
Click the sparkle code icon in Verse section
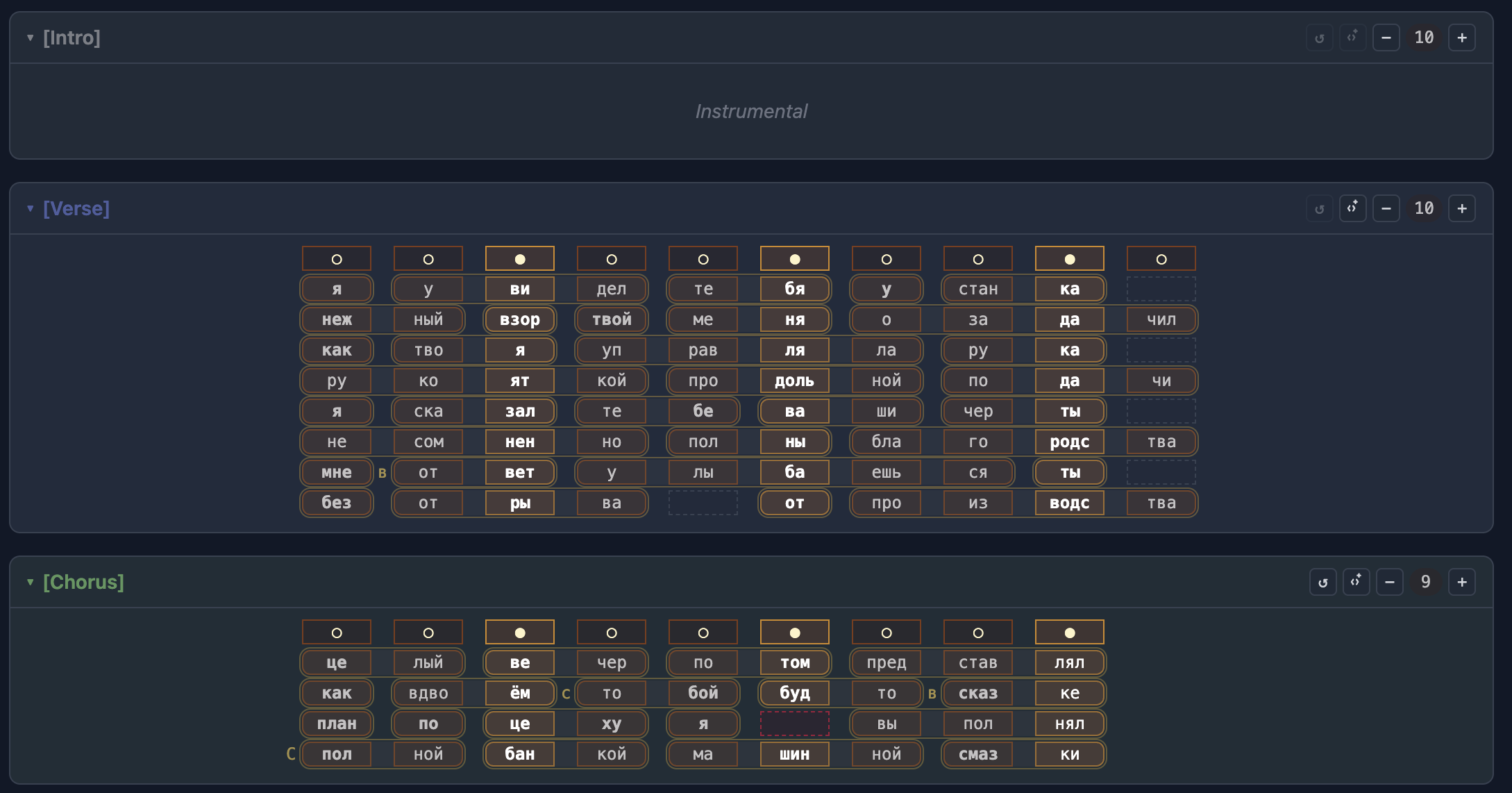[1353, 208]
